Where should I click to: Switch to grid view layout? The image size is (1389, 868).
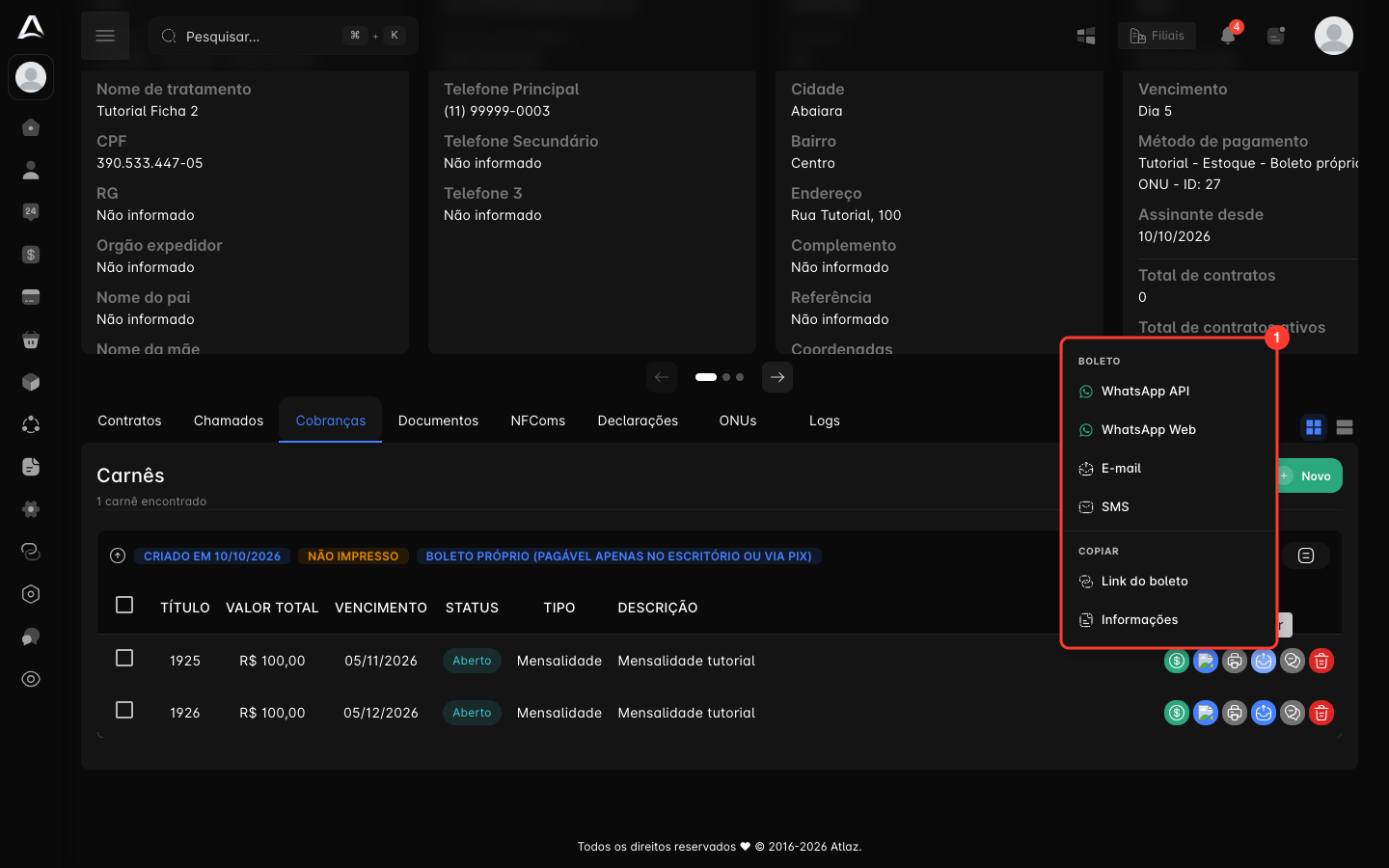coord(1314,427)
